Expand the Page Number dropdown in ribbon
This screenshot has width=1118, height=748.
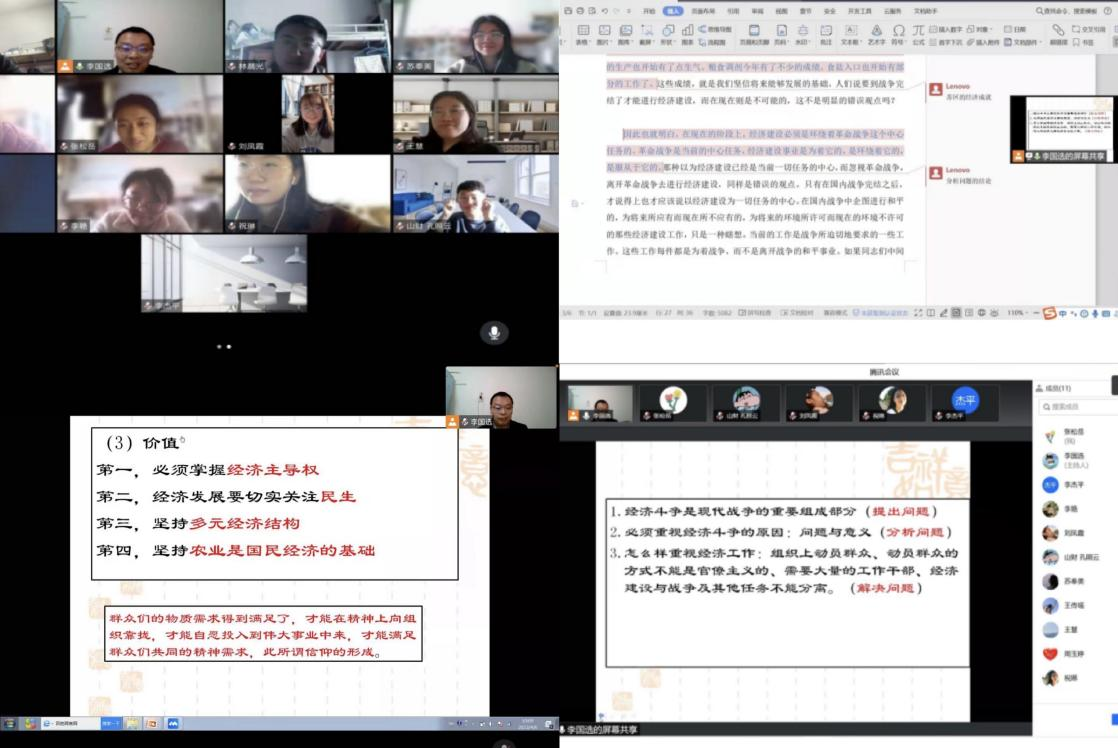click(x=782, y=43)
